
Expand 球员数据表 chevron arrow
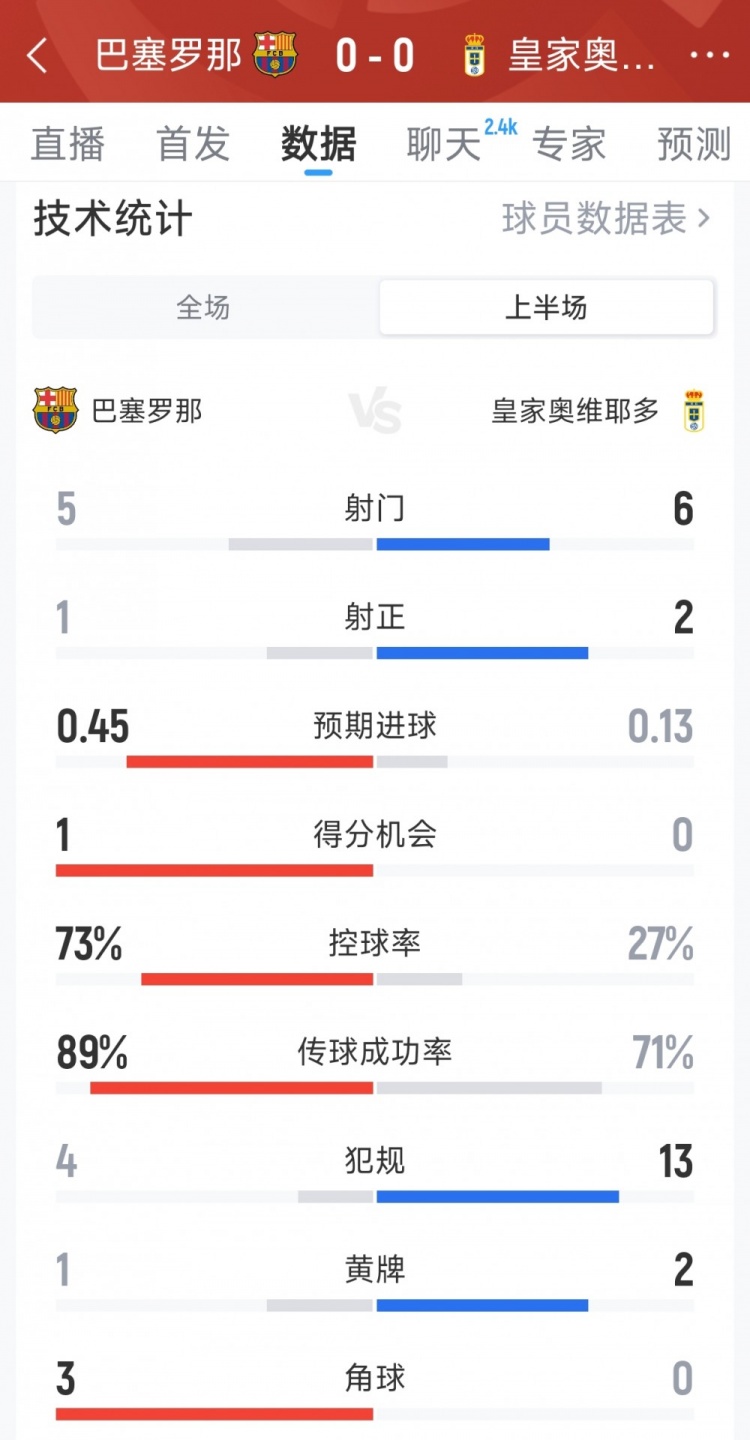click(703, 218)
